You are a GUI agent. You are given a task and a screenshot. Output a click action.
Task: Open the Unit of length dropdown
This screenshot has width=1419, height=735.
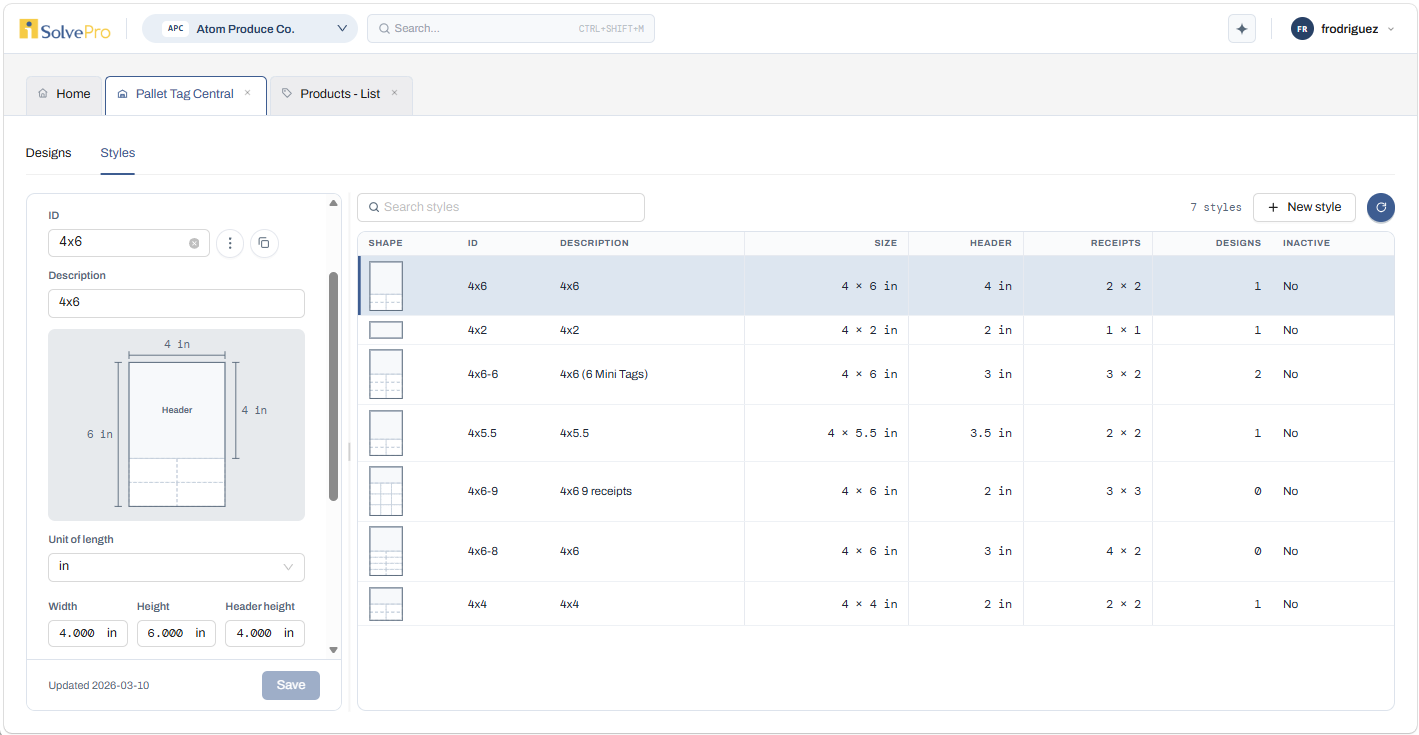[x=176, y=567]
